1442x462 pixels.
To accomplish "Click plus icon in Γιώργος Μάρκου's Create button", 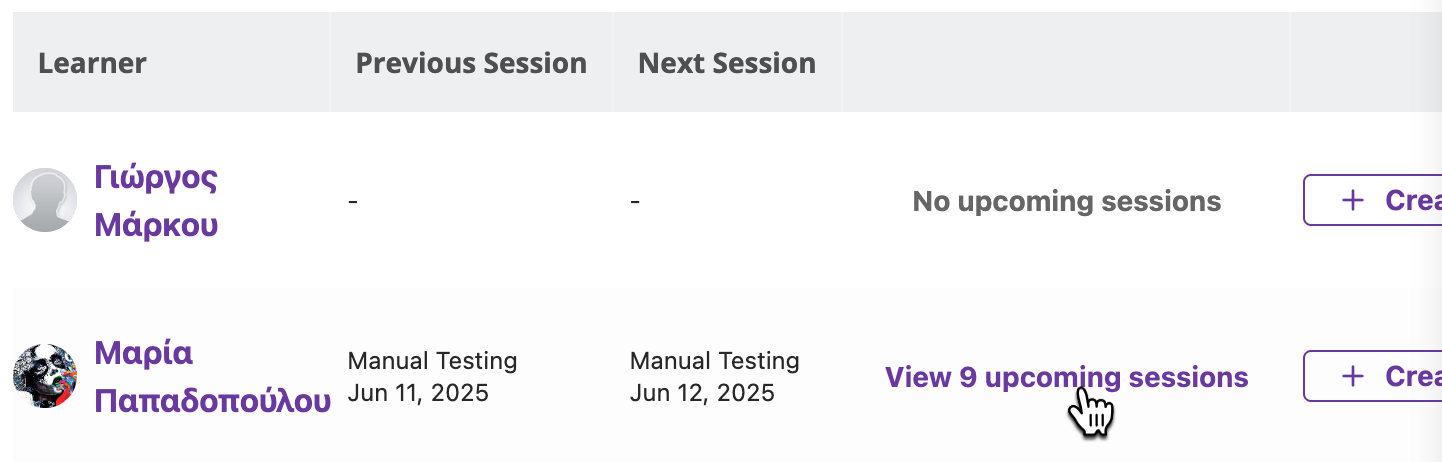I will coord(1352,200).
